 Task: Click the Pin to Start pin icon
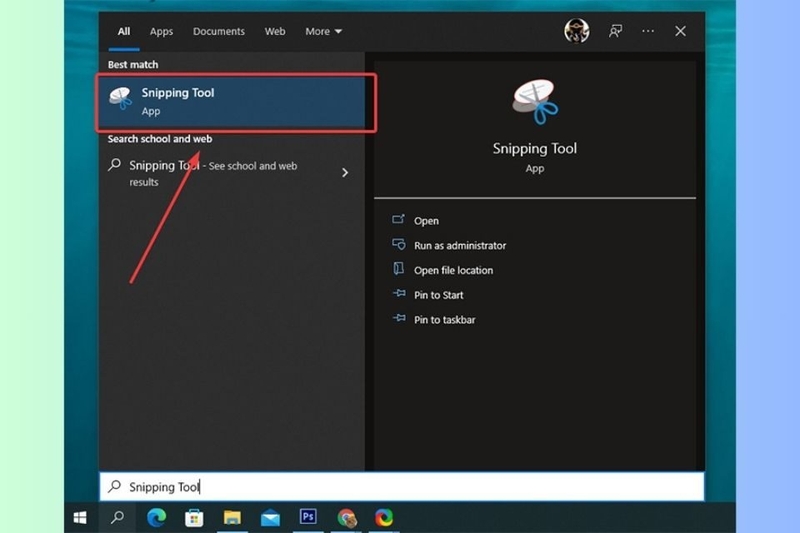[399, 293]
